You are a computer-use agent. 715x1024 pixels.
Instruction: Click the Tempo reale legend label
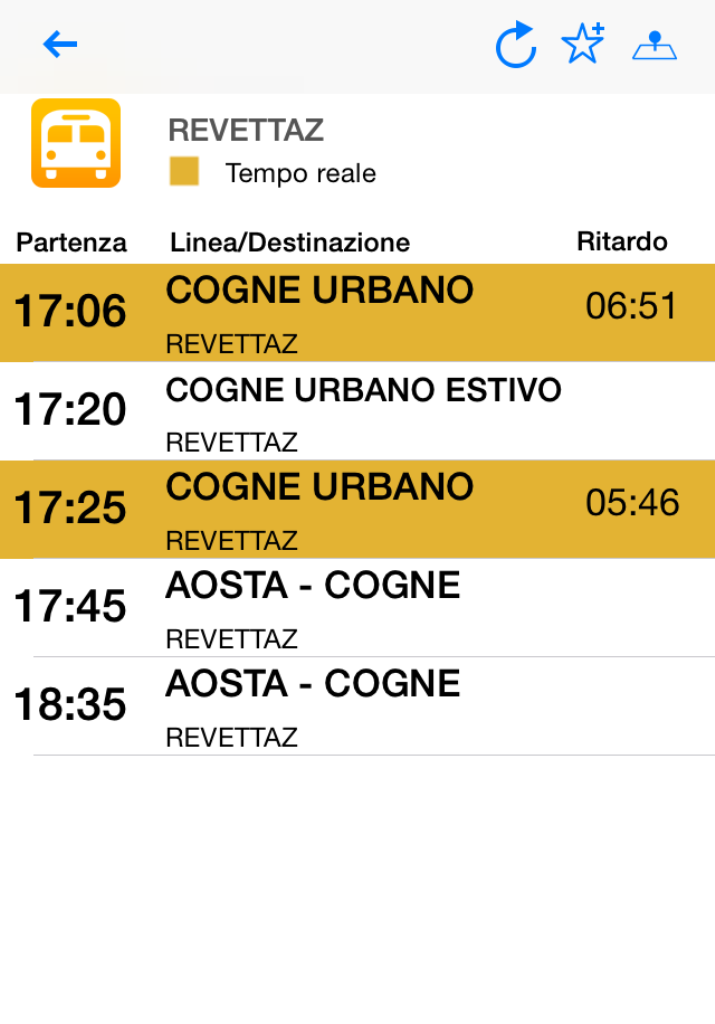coord(301,173)
